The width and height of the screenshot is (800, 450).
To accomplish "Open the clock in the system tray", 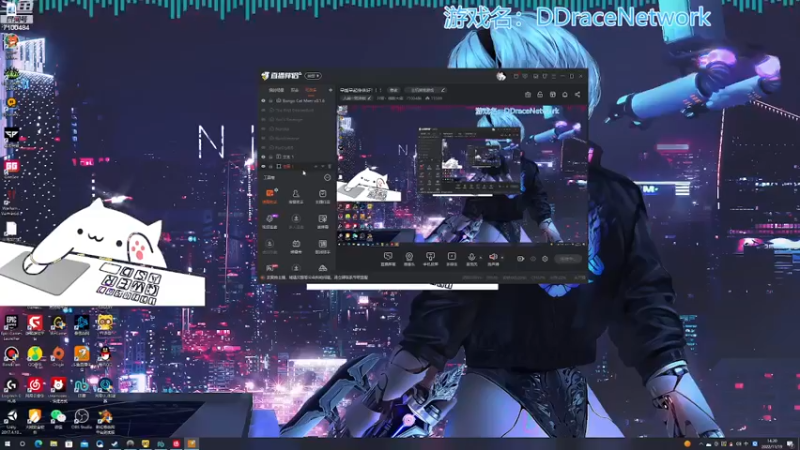I will coord(772,444).
